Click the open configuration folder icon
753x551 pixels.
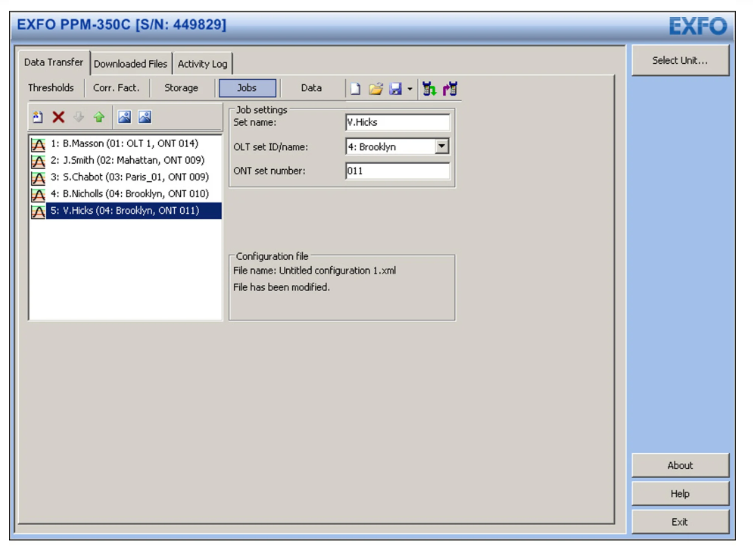click(375, 89)
